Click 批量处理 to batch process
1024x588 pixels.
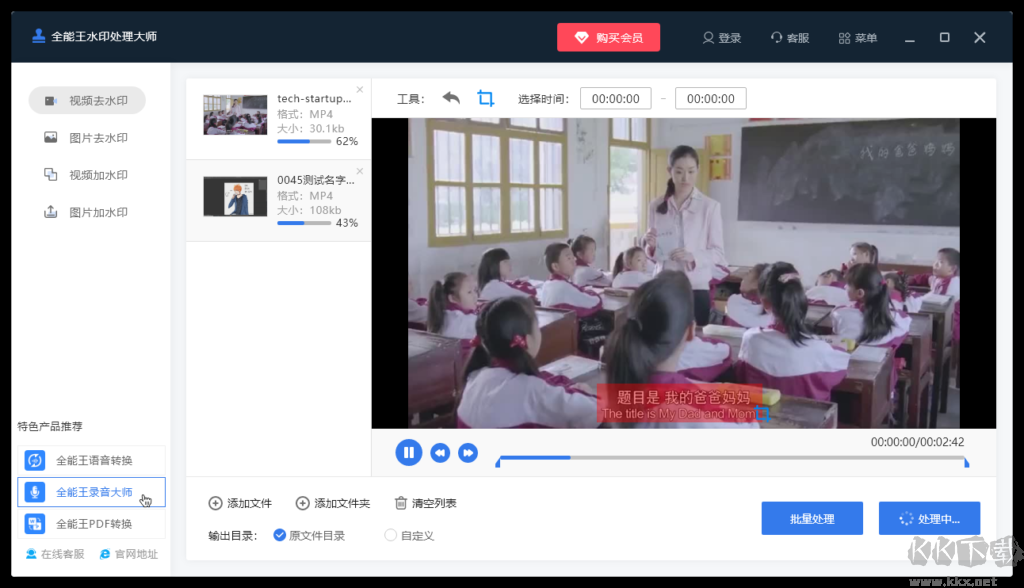[812, 518]
